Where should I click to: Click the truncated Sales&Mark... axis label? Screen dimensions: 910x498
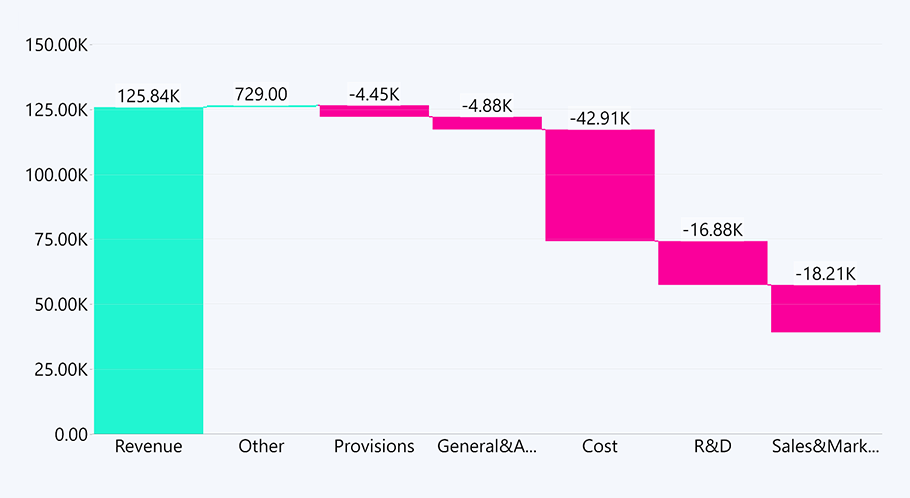point(826,446)
